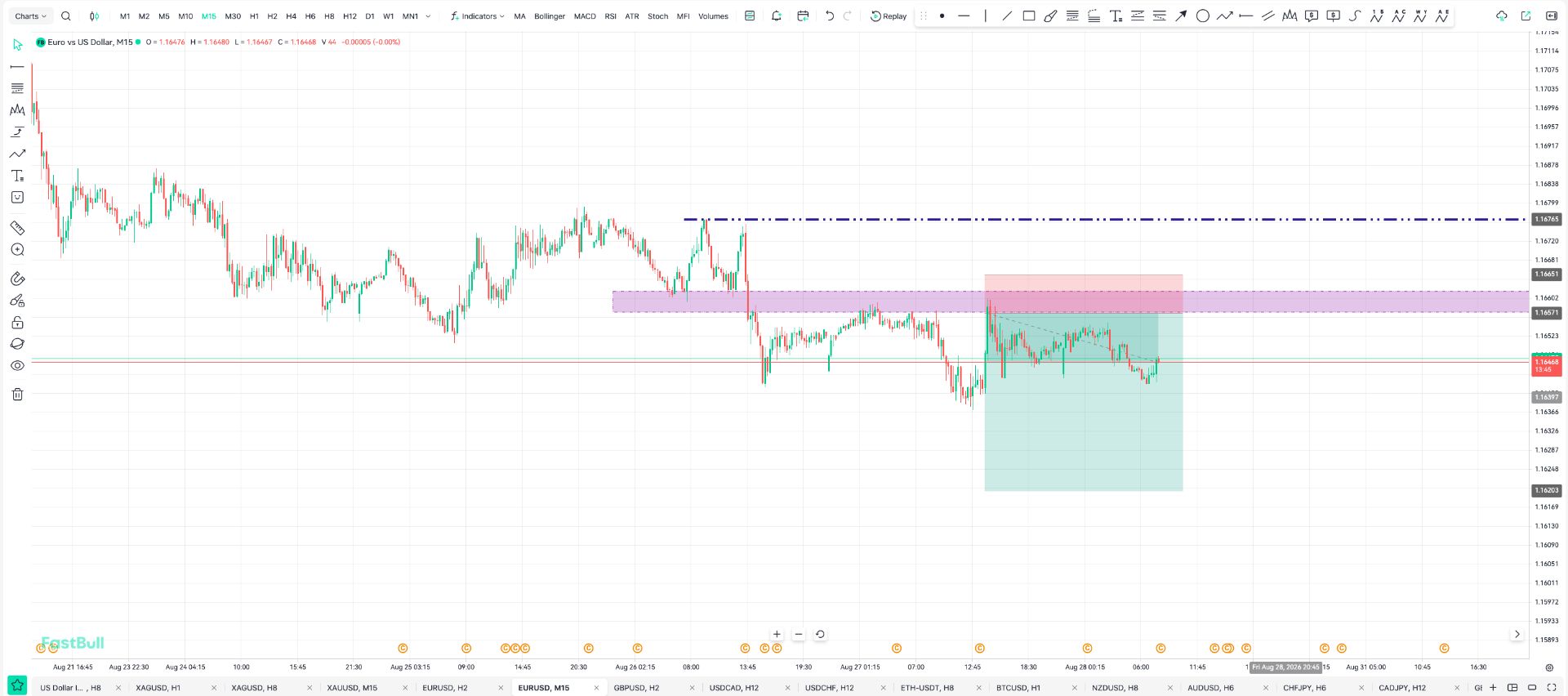Open the ruler measure tool in sidebar
The width and height of the screenshot is (1568, 696).
point(17,228)
